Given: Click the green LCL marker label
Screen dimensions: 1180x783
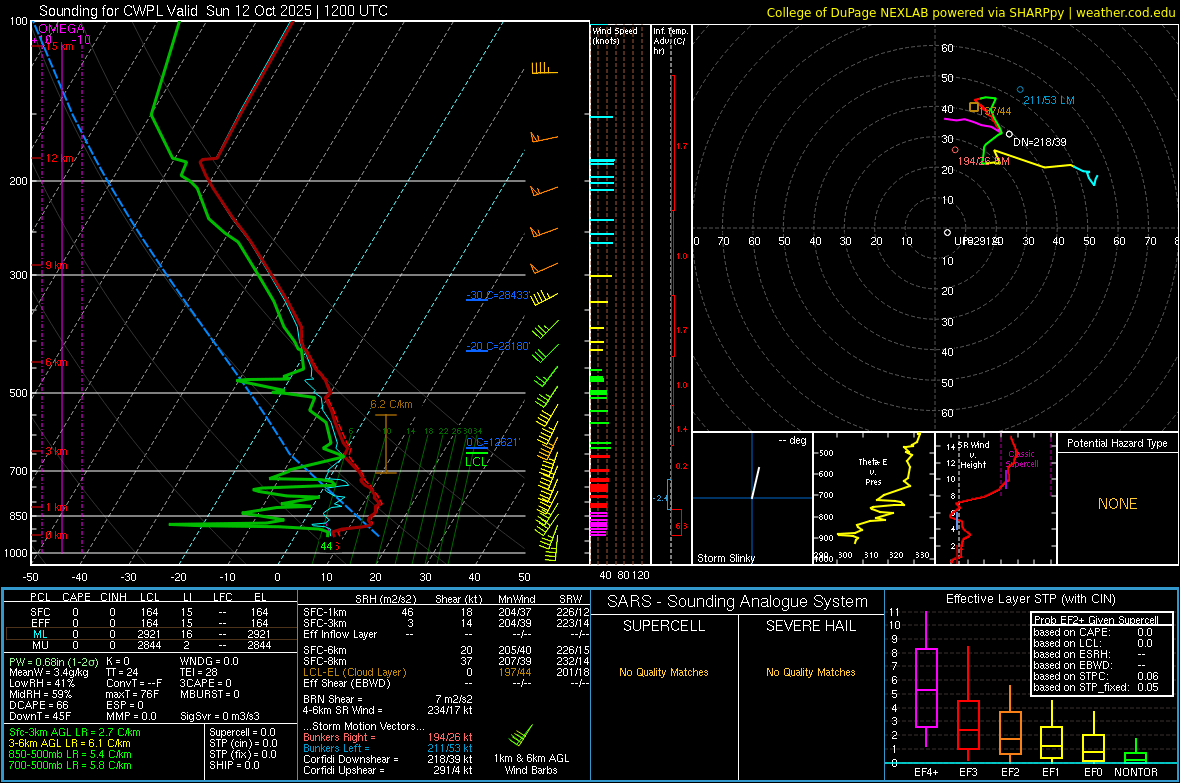Looking at the screenshot, I should click(x=476, y=462).
